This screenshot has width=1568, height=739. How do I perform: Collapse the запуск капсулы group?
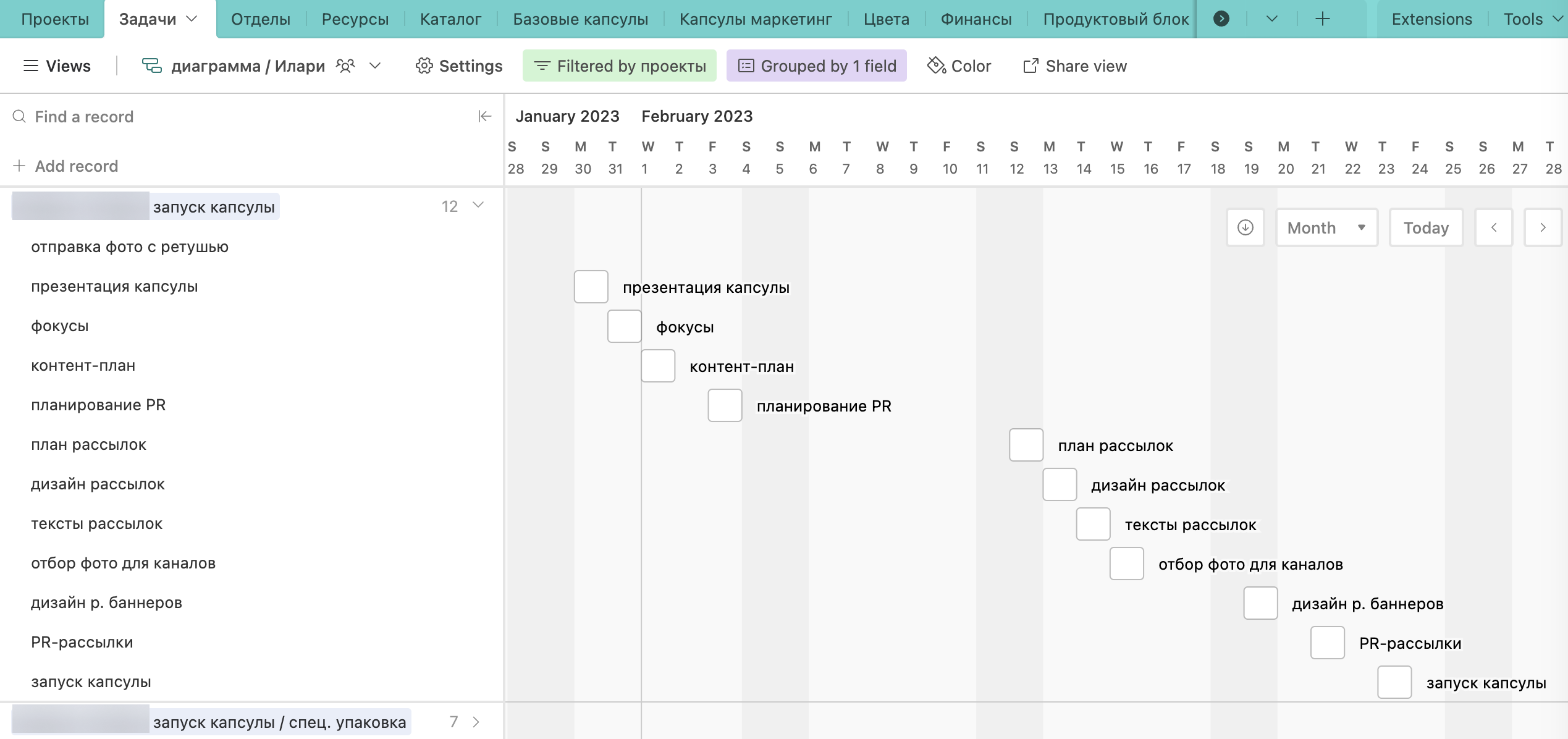coord(478,205)
